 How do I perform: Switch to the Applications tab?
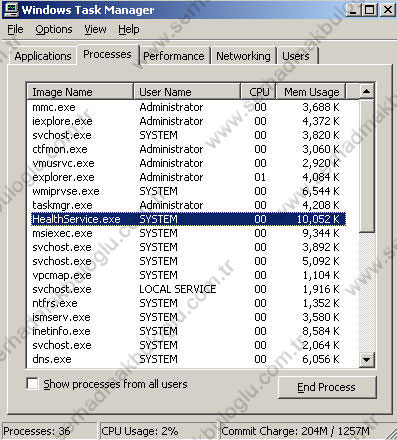pos(43,56)
